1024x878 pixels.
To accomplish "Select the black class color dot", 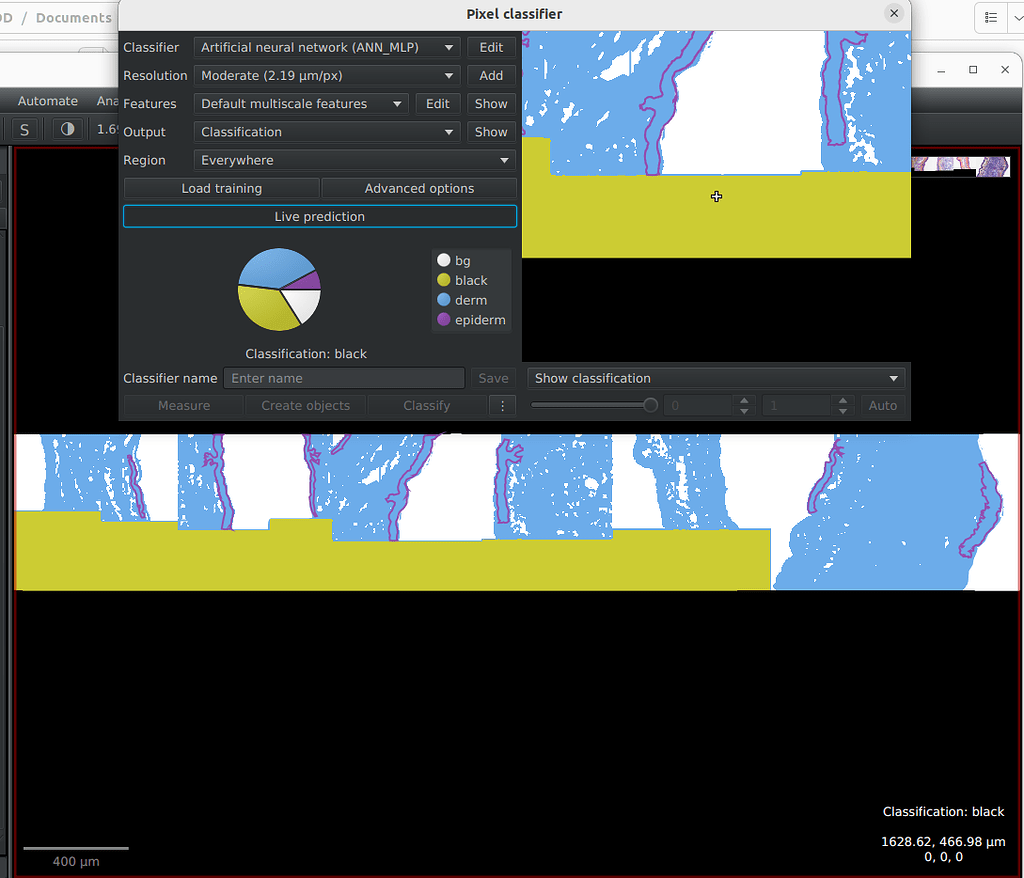I will coord(442,280).
